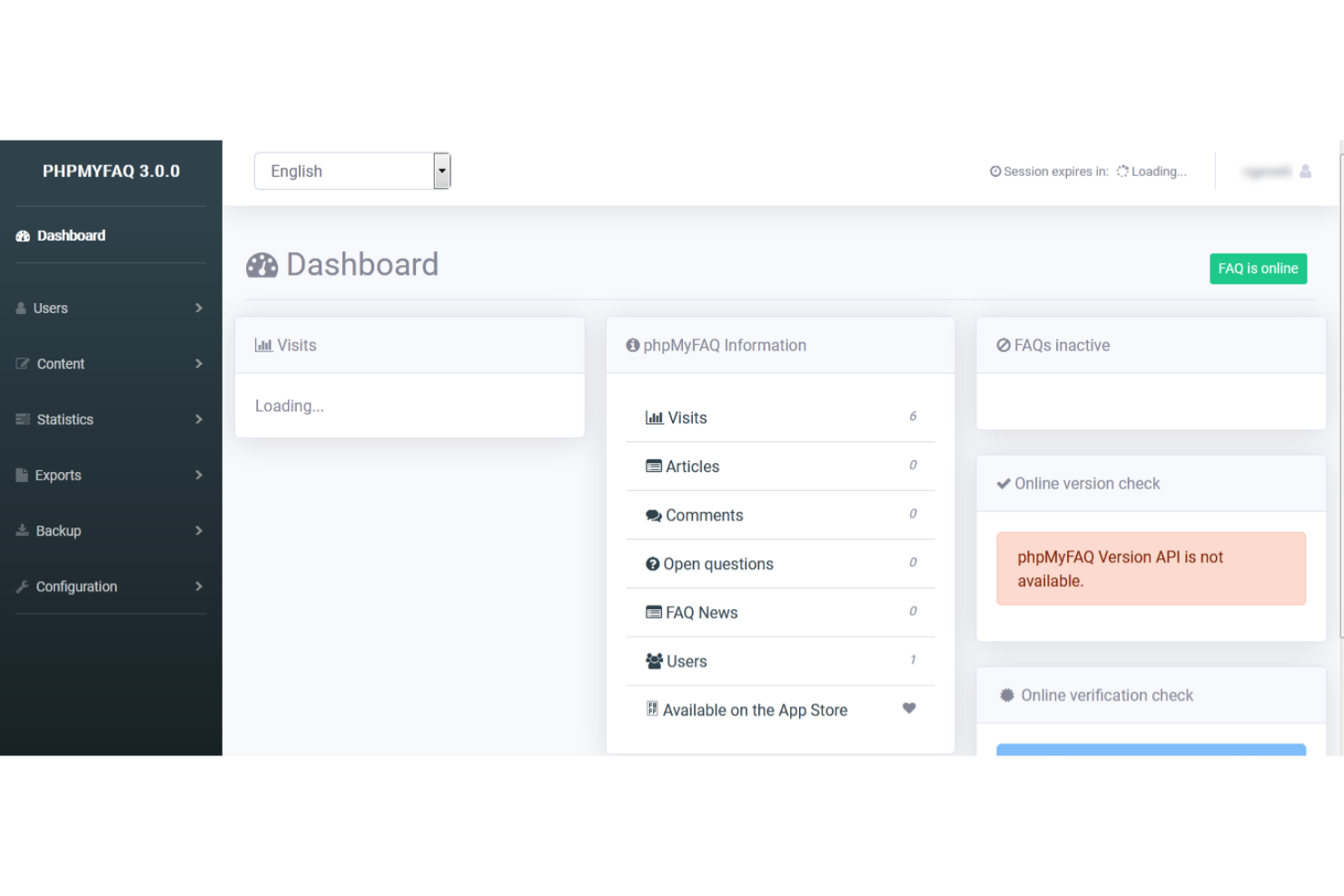The width and height of the screenshot is (1344, 896).
Task: Click the PHPMYFAQ 3.0.0 brand link
Action: (x=111, y=172)
